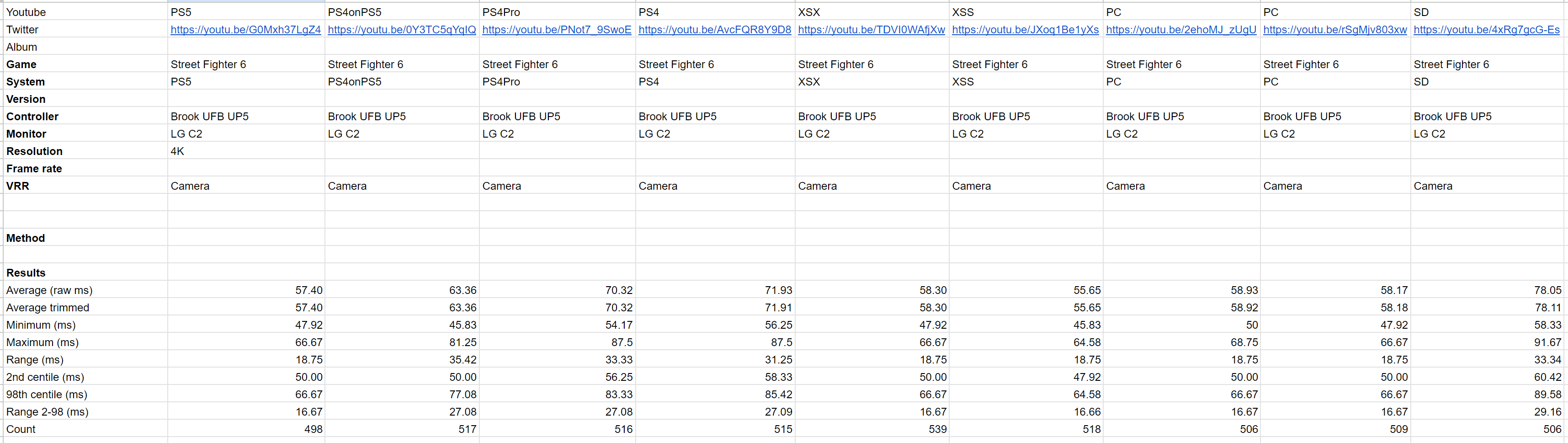Screen dimensions: 1568x443
Task: Open the PS5 YouTube link G0Mxh37LgZ4
Action: coord(246,29)
